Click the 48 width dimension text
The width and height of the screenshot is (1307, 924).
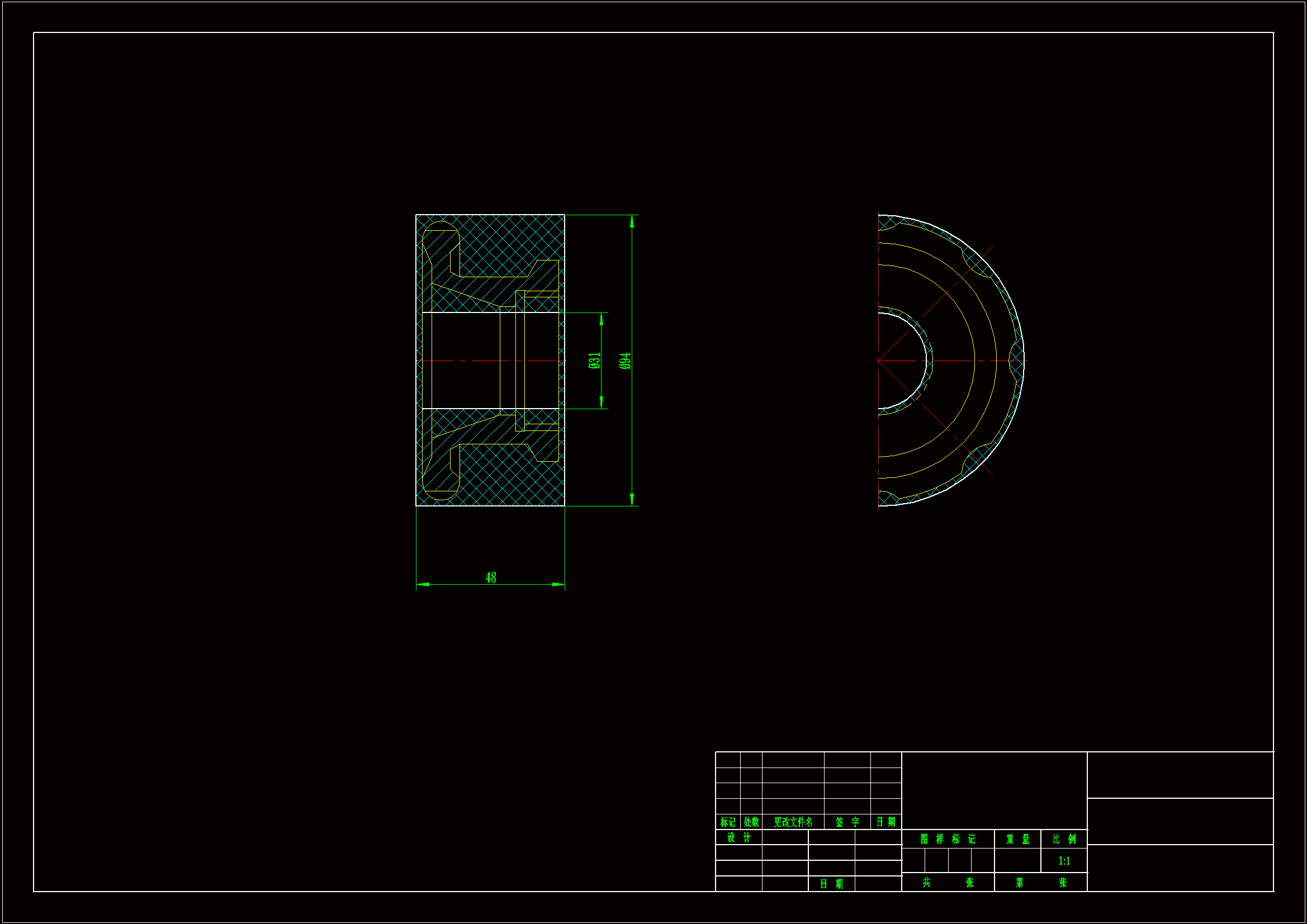click(491, 578)
